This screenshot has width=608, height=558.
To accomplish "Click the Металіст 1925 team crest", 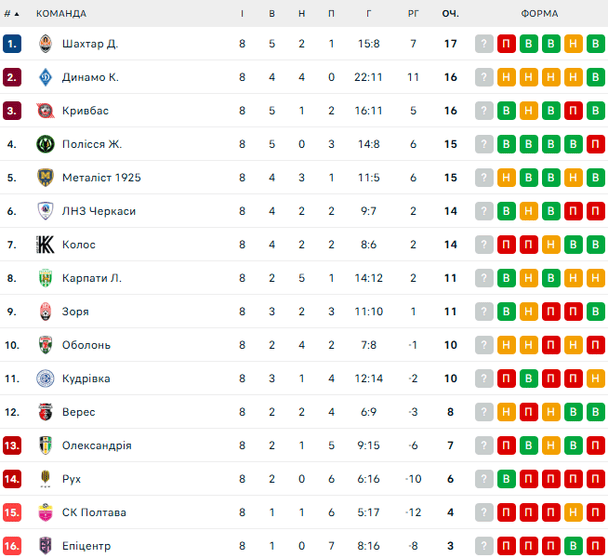I will coord(45,178).
